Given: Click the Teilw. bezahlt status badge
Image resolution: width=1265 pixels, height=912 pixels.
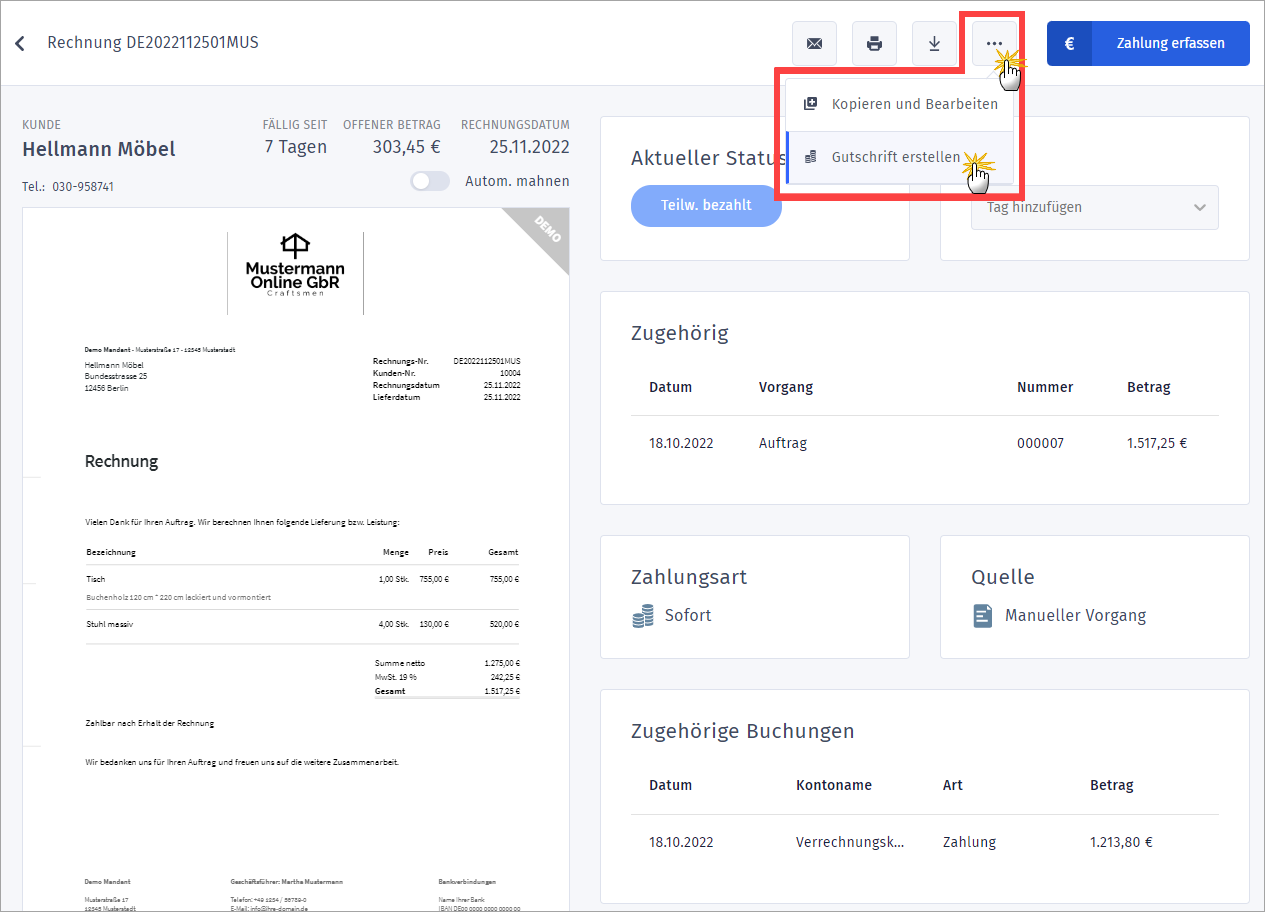Looking at the screenshot, I should click(x=705, y=205).
